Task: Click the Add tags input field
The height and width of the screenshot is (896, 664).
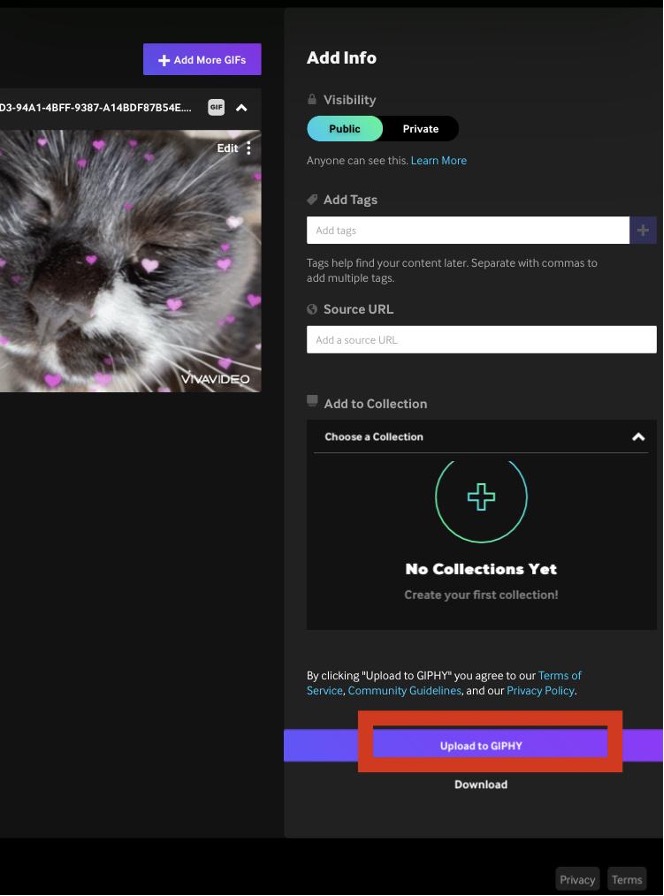Action: tap(467, 231)
